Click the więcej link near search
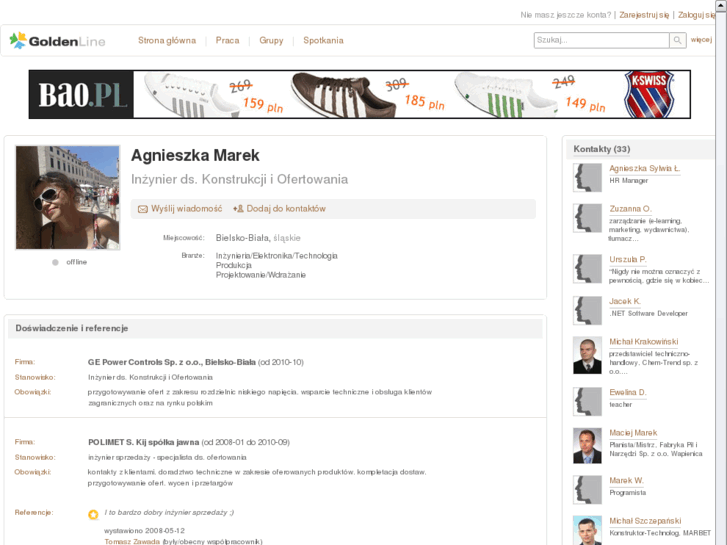The height and width of the screenshot is (545, 727). tap(701, 39)
